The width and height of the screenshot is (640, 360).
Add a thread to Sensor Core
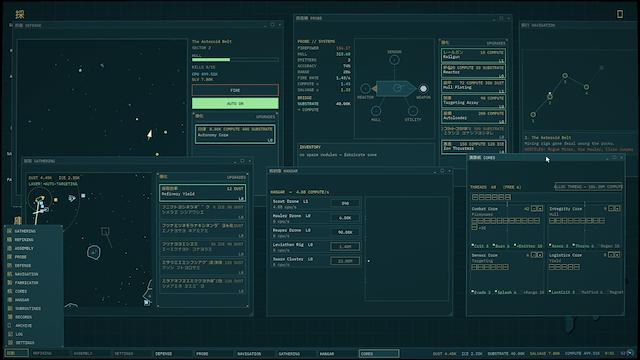(x=540, y=255)
